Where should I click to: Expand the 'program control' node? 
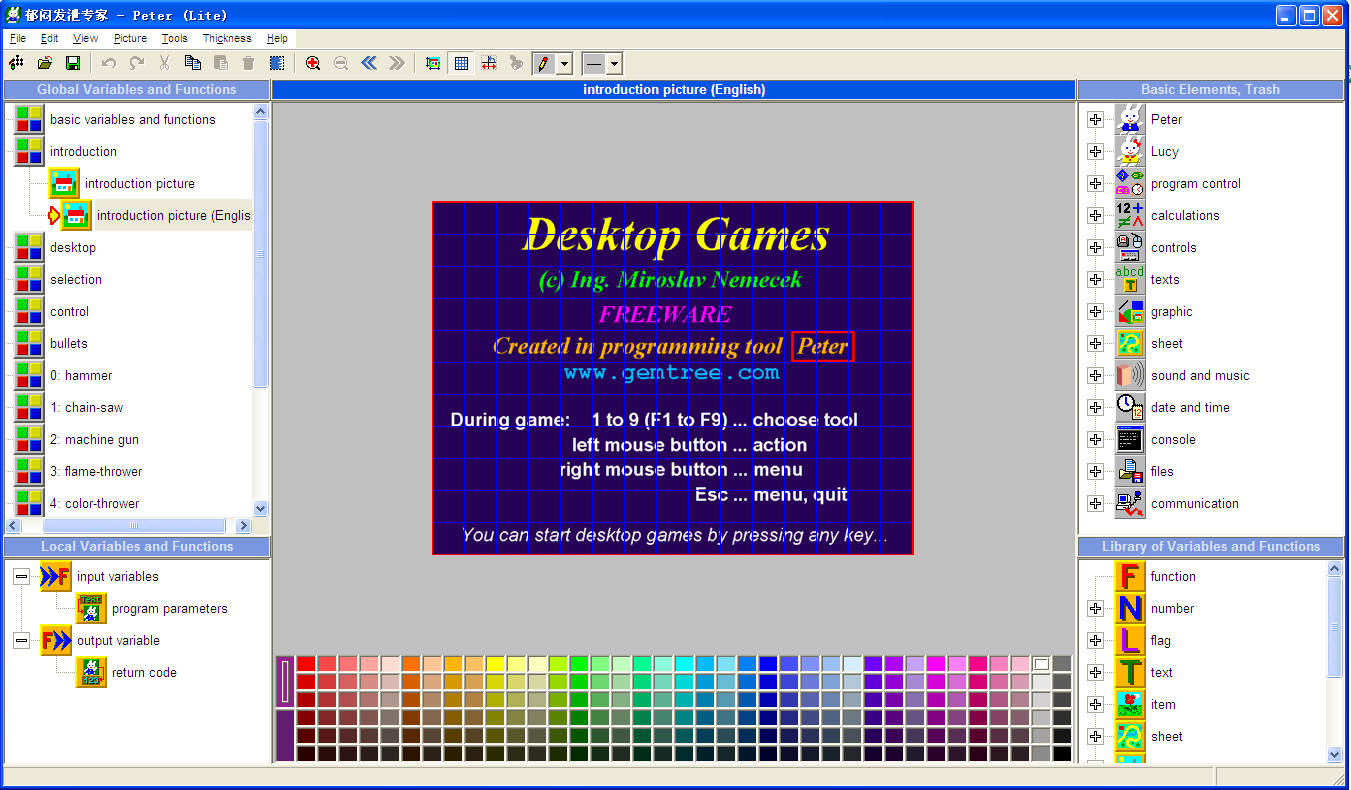coord(1096,183)
